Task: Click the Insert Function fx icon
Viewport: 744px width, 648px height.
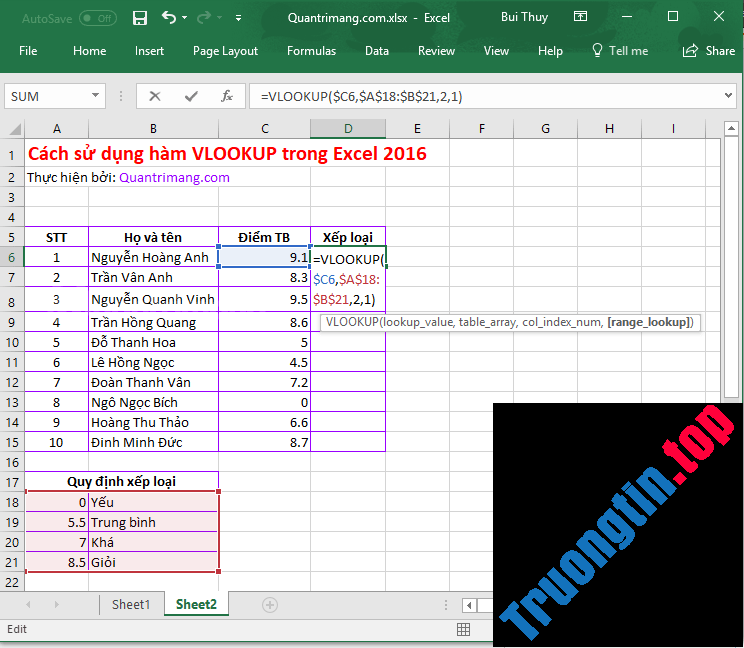Action: [x=227, y=96]
